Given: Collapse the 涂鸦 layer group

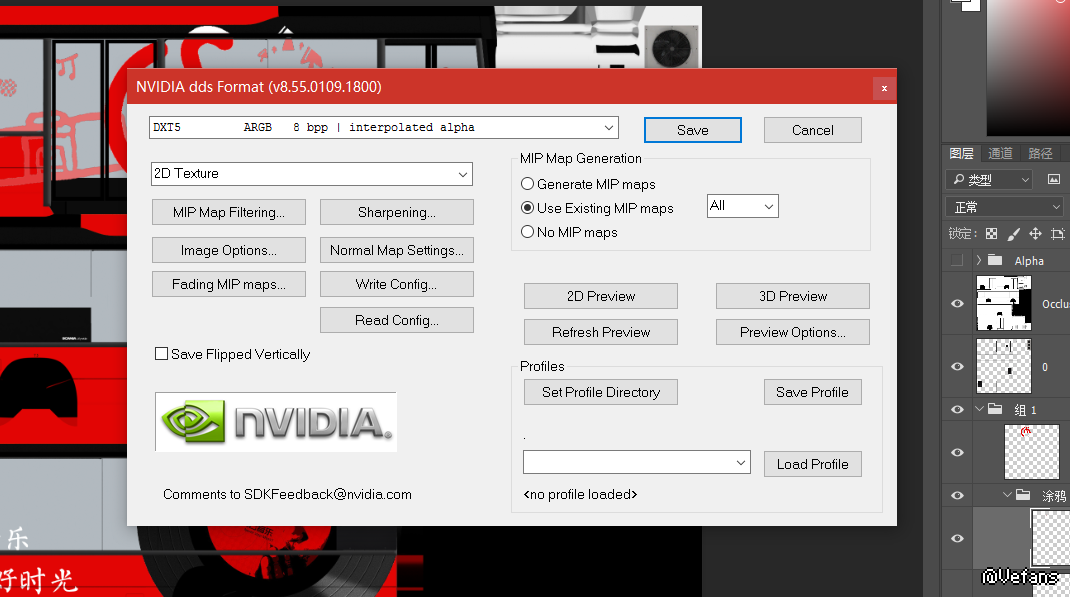Looking at the screenshot, I should [x=1007, y=495].
